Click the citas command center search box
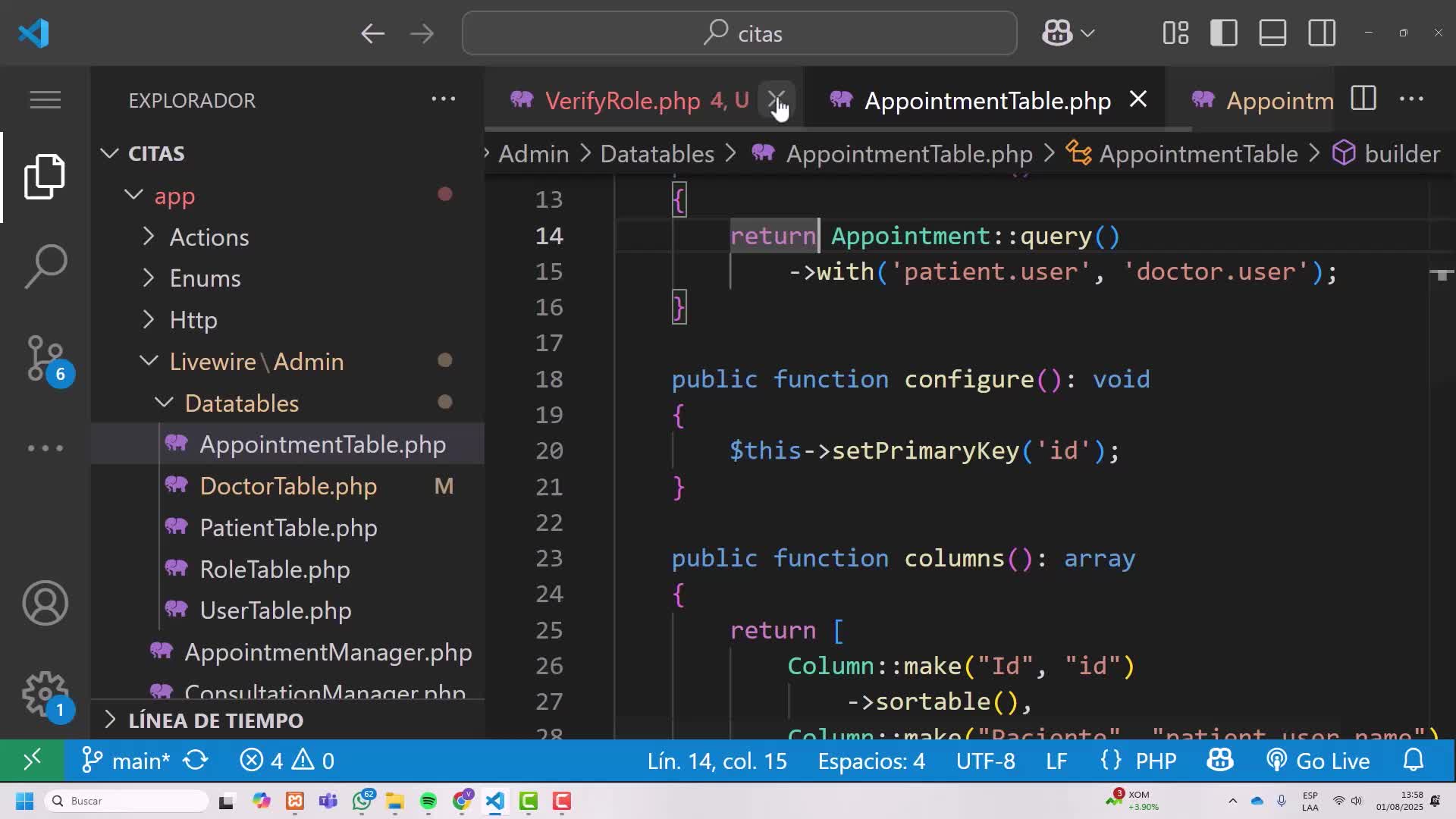 tap(739, 33)
